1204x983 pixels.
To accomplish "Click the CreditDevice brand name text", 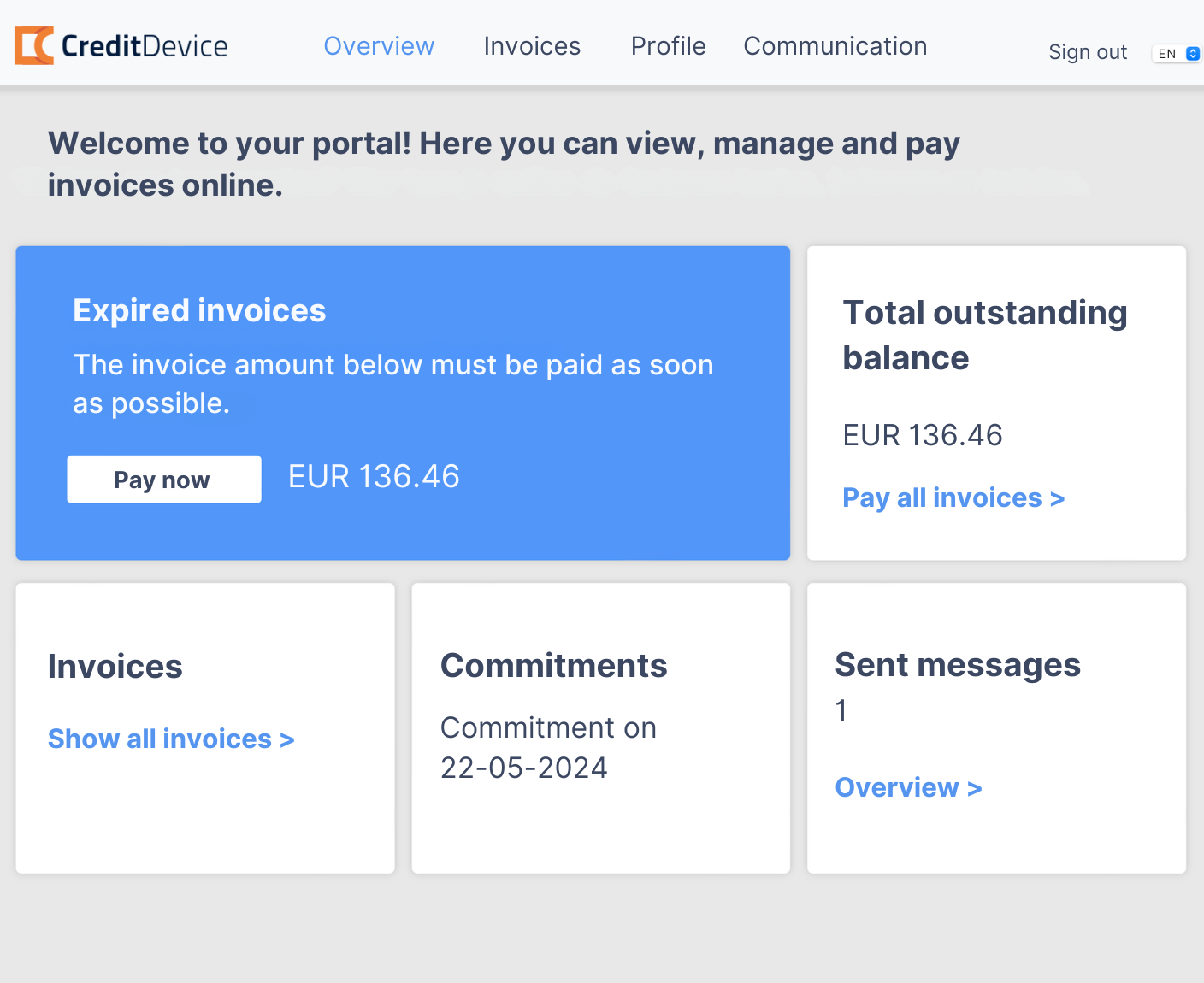I will [145, 46].
